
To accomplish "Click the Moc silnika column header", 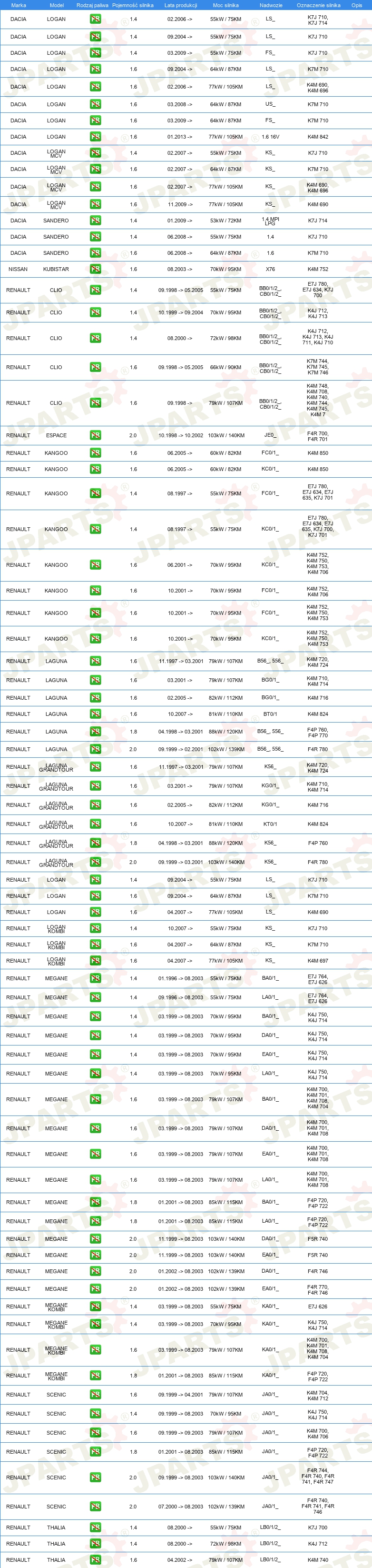I will tap(225, 5).
